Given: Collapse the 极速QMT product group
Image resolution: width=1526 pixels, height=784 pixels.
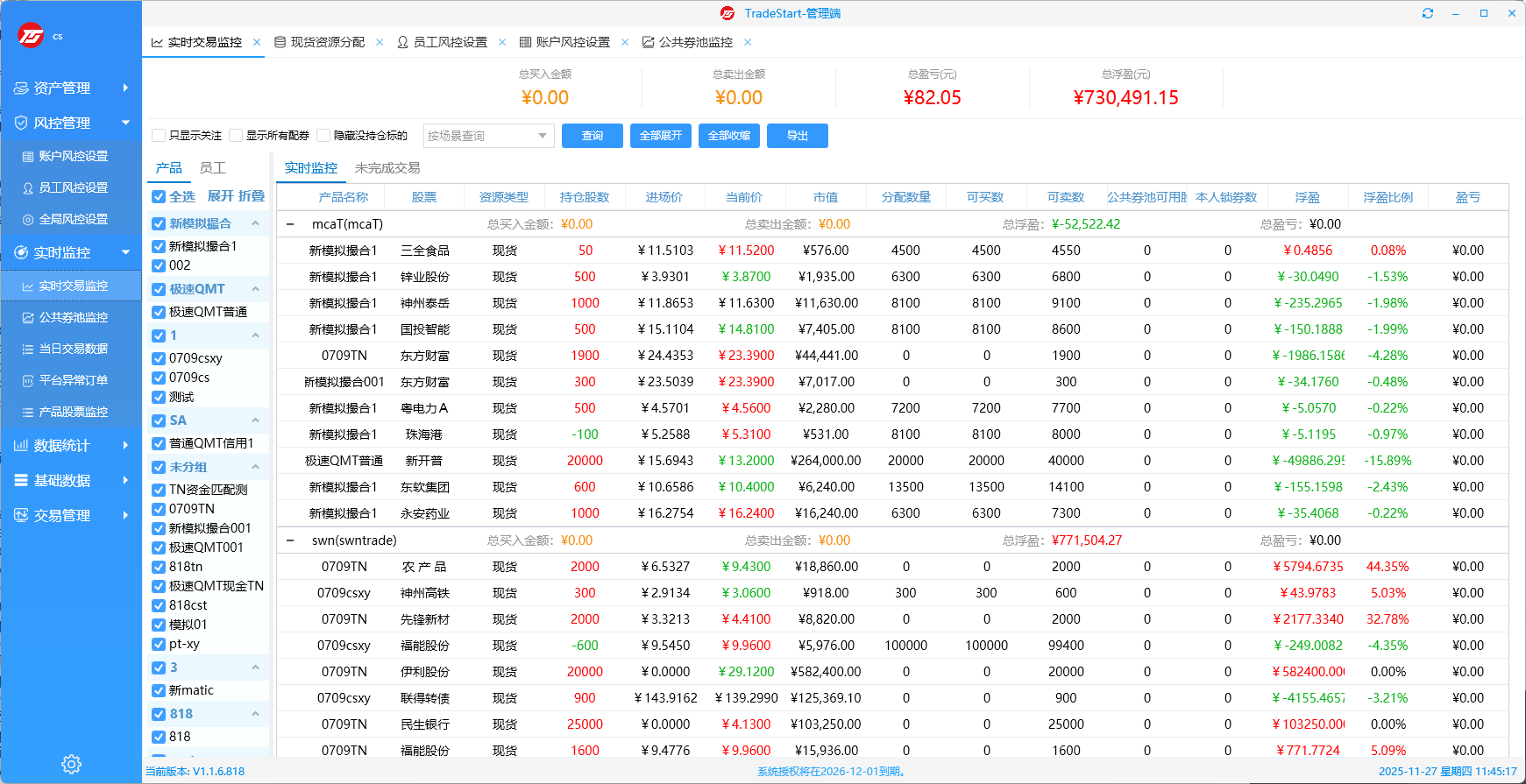Looking at the screenshot, I should point(255,289).
